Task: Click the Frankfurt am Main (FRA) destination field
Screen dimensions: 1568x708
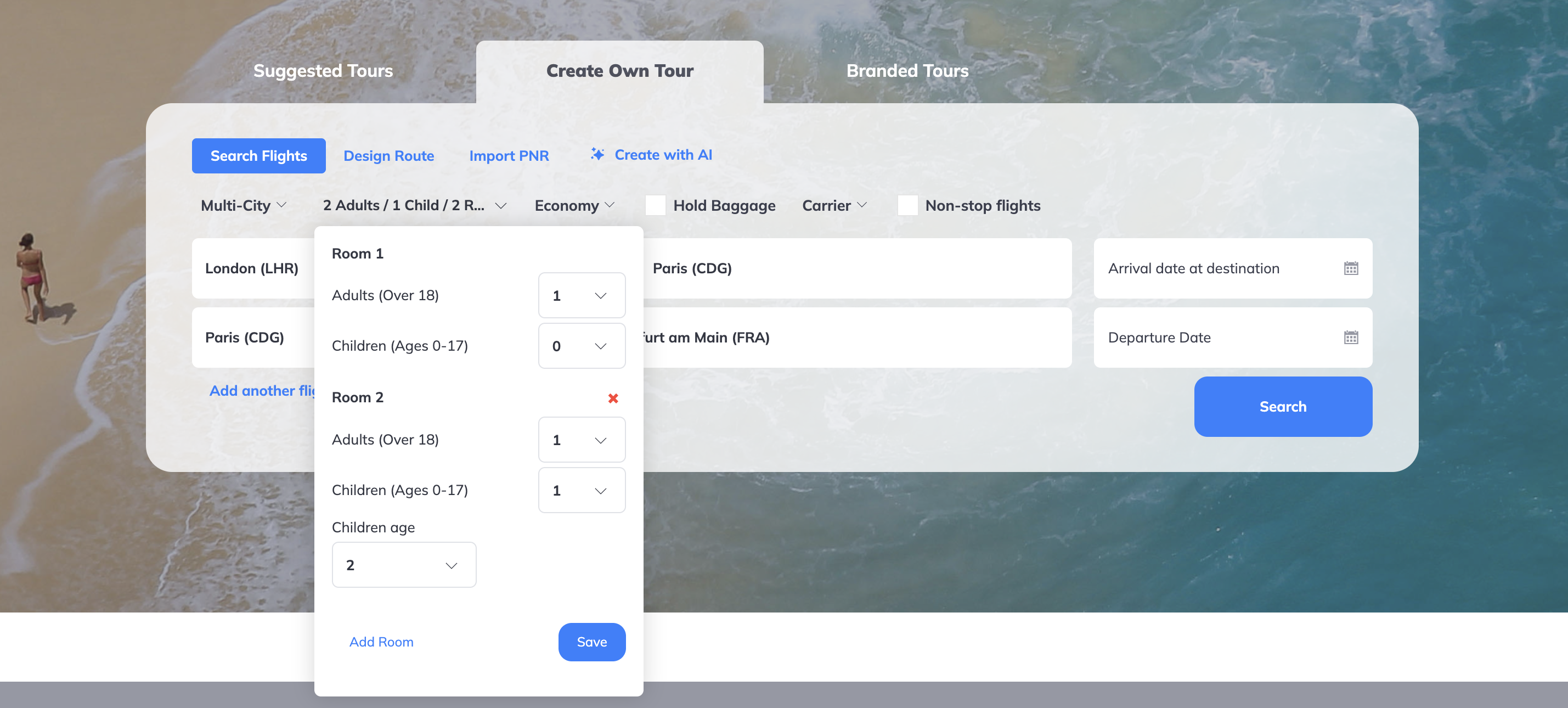Action: (x=857, y=338)
